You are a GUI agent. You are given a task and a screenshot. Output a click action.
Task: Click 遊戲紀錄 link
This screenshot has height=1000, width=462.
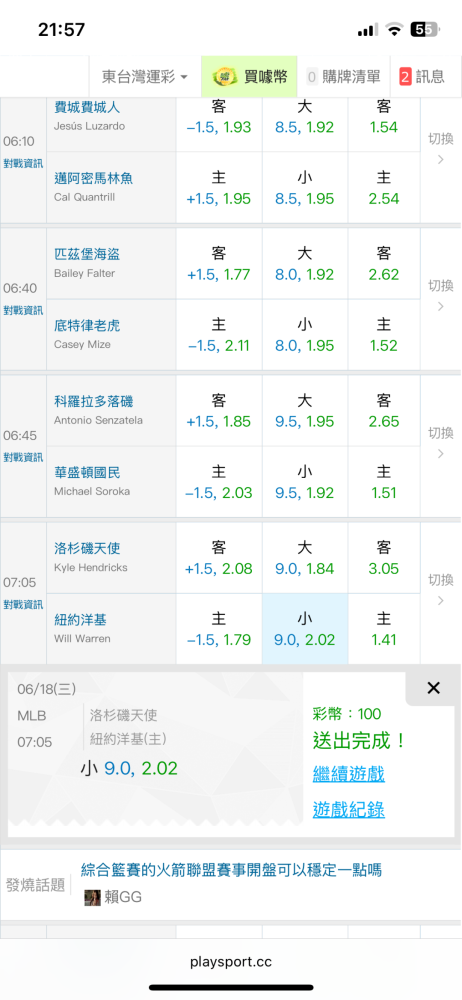pyautogui.click(x=348, y=810)
